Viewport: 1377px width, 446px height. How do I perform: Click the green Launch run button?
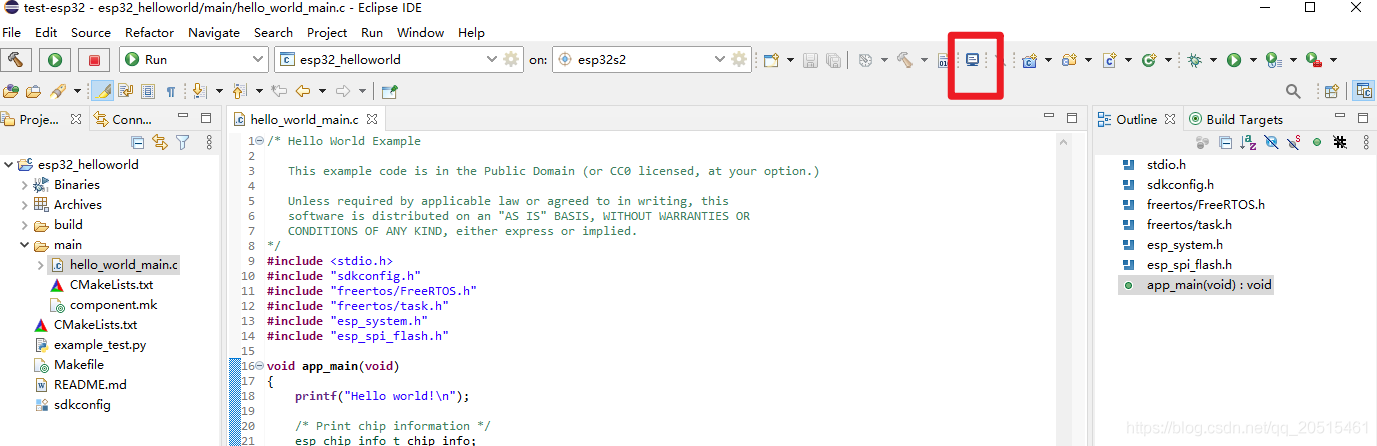click(x=55, y=59)
